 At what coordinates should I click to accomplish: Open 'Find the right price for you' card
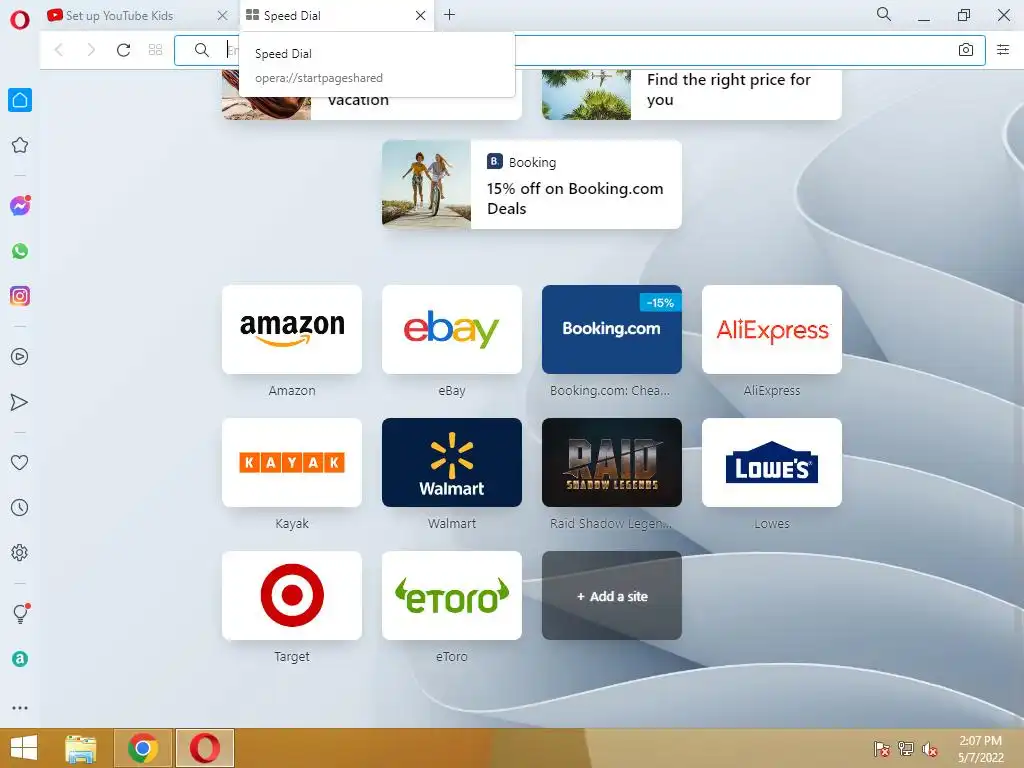coord(692,94)
